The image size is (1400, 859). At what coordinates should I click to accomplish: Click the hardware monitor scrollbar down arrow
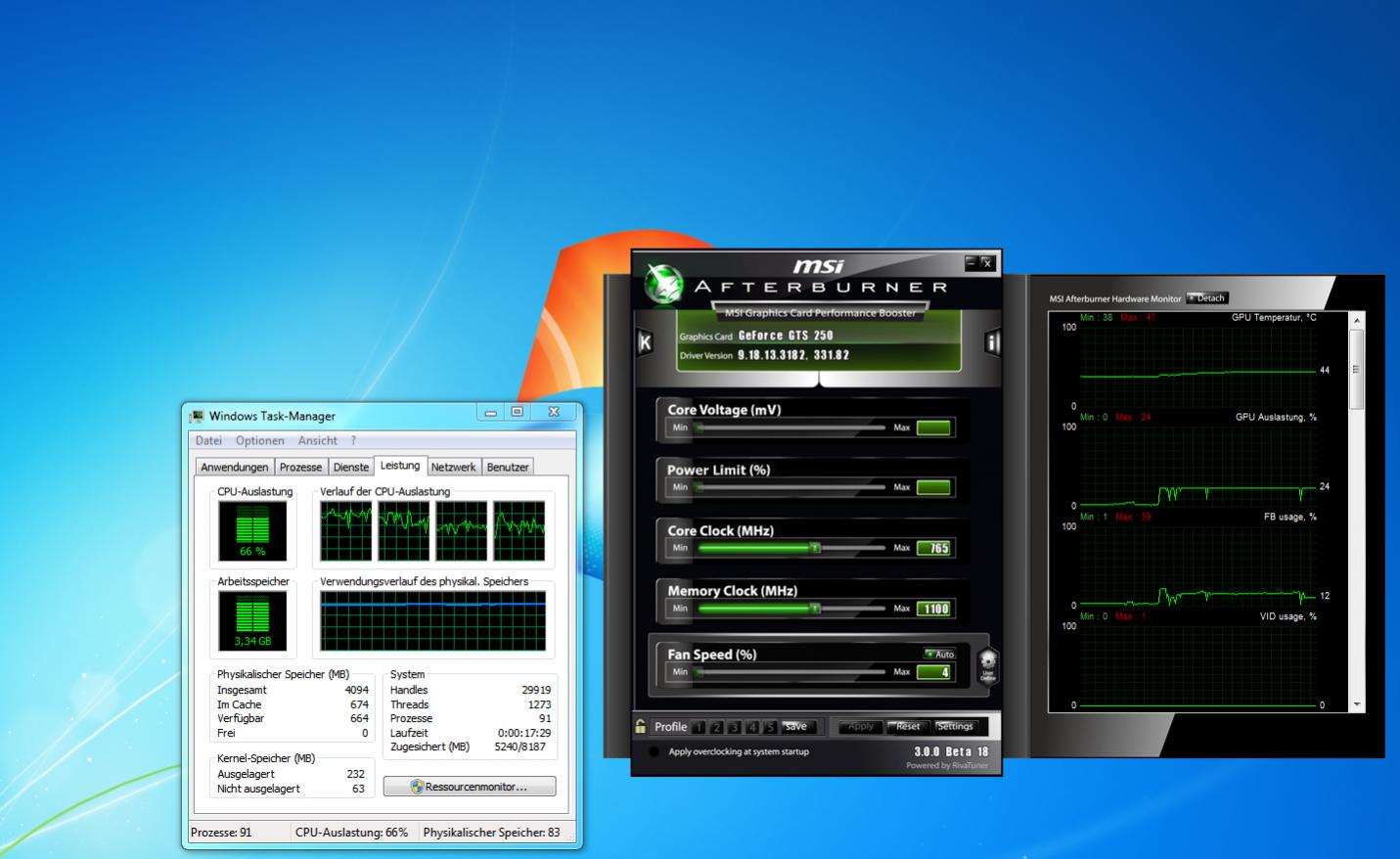click(x=1356, y=704)
